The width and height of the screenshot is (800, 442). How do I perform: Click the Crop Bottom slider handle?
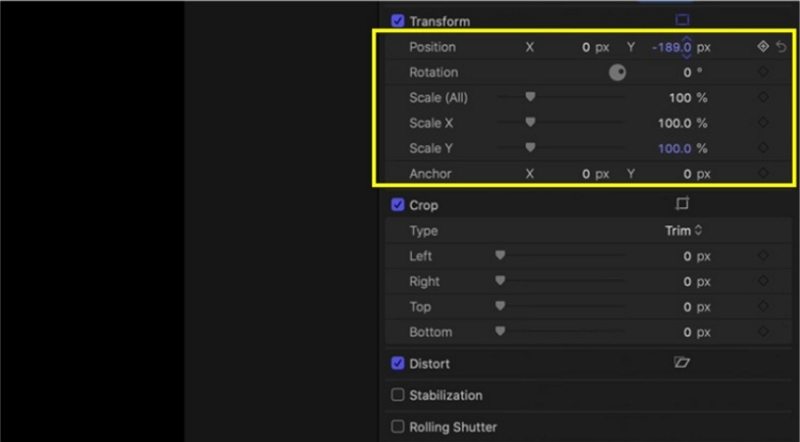[x=500, y=331]
